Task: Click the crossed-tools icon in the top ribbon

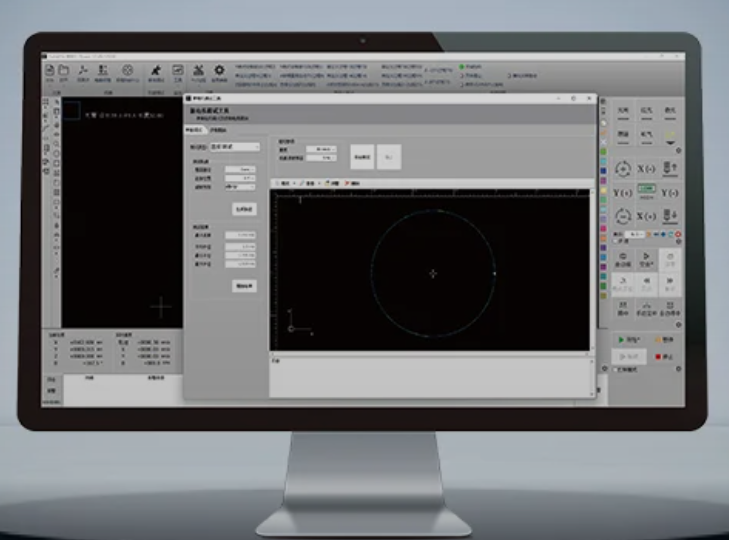Action: point(199,70)
